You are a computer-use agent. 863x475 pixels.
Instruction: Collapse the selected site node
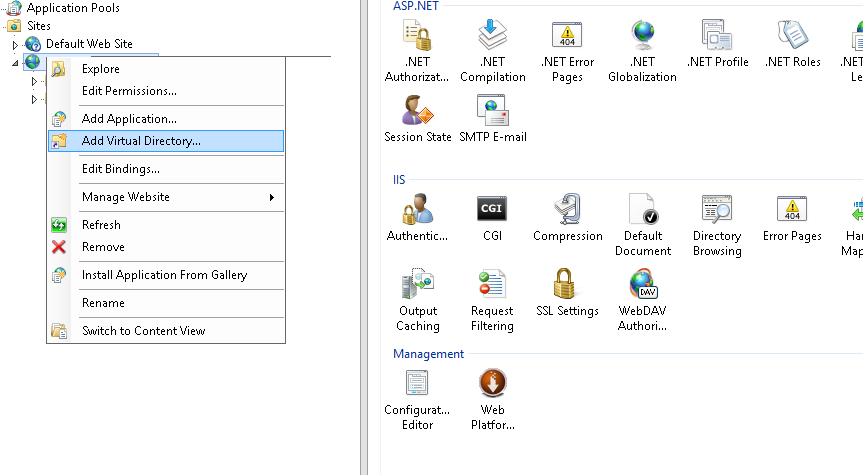coord(15,63)
